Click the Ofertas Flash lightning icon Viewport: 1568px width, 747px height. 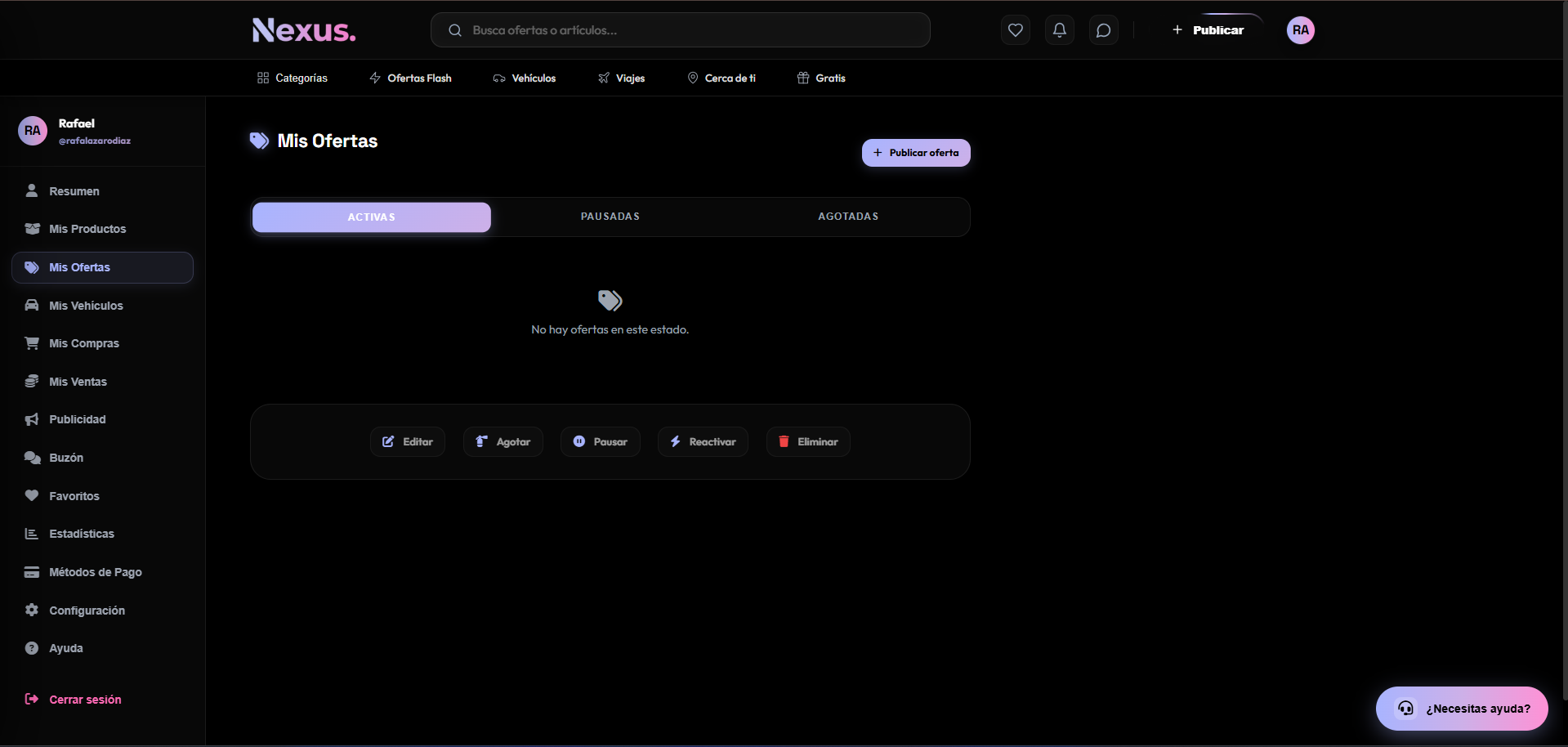click(375, 78)
